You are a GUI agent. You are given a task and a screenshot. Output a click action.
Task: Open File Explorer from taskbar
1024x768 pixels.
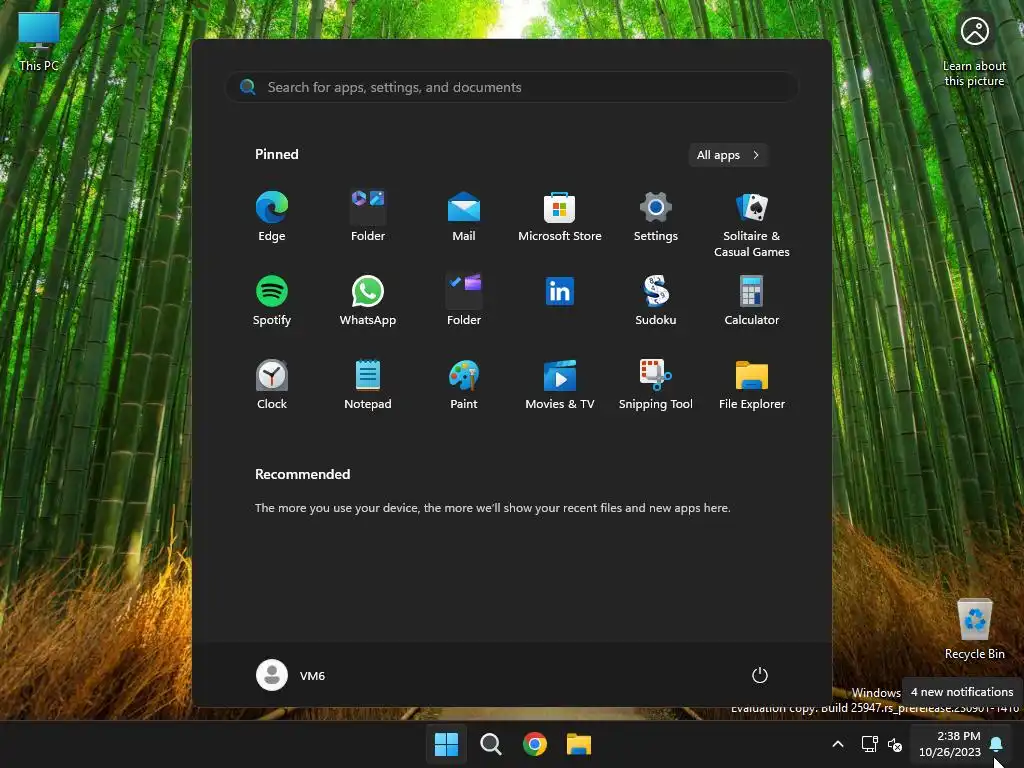(579, 744)
